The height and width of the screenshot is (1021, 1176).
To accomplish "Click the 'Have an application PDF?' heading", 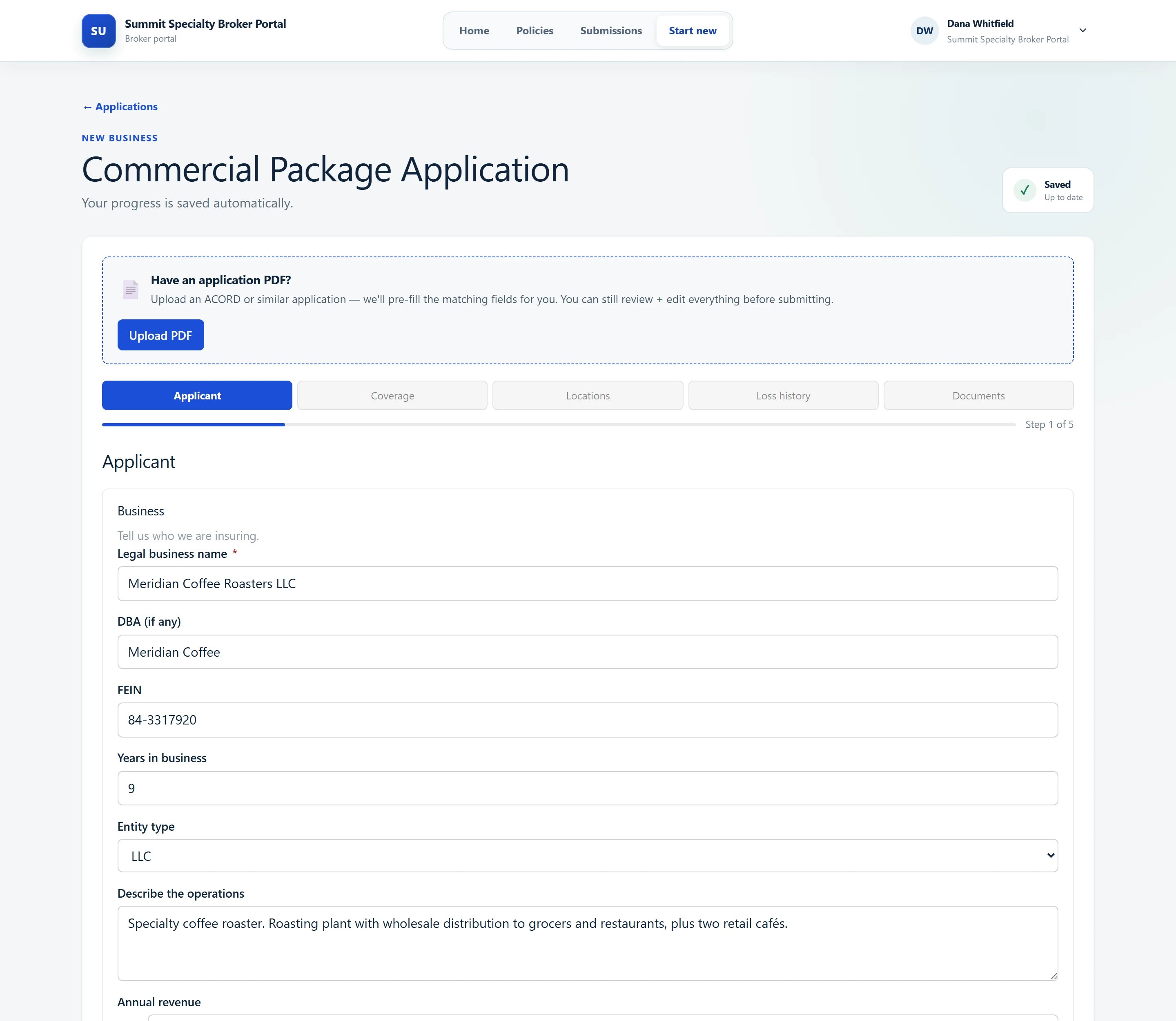I will click(x=220, y=280).
